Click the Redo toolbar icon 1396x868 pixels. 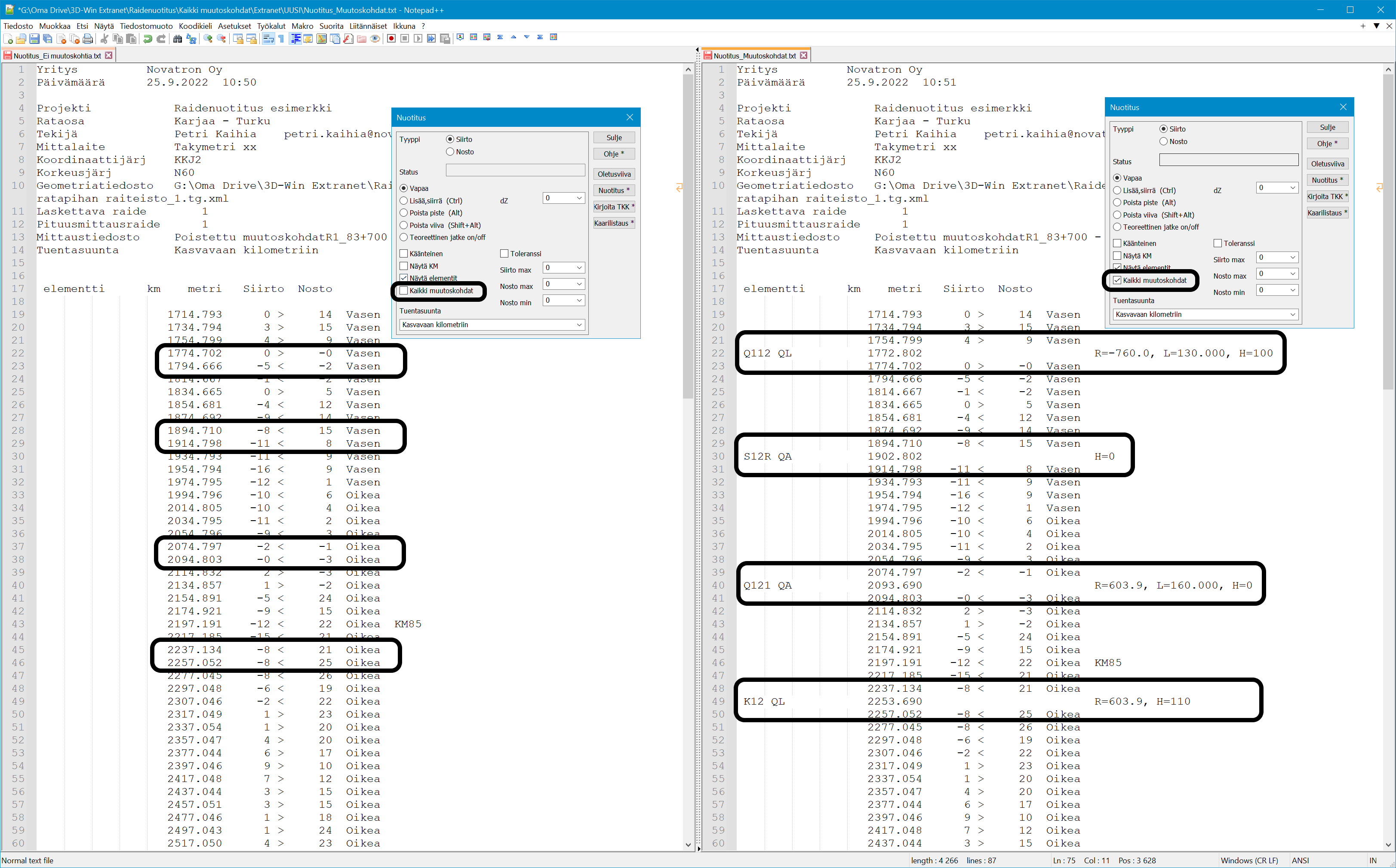point(161,38)
